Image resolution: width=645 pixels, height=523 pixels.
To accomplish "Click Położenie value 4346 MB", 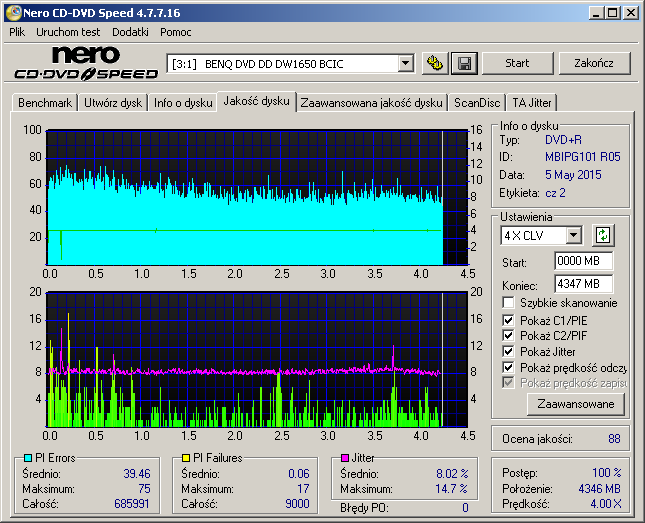I will 599,488.
